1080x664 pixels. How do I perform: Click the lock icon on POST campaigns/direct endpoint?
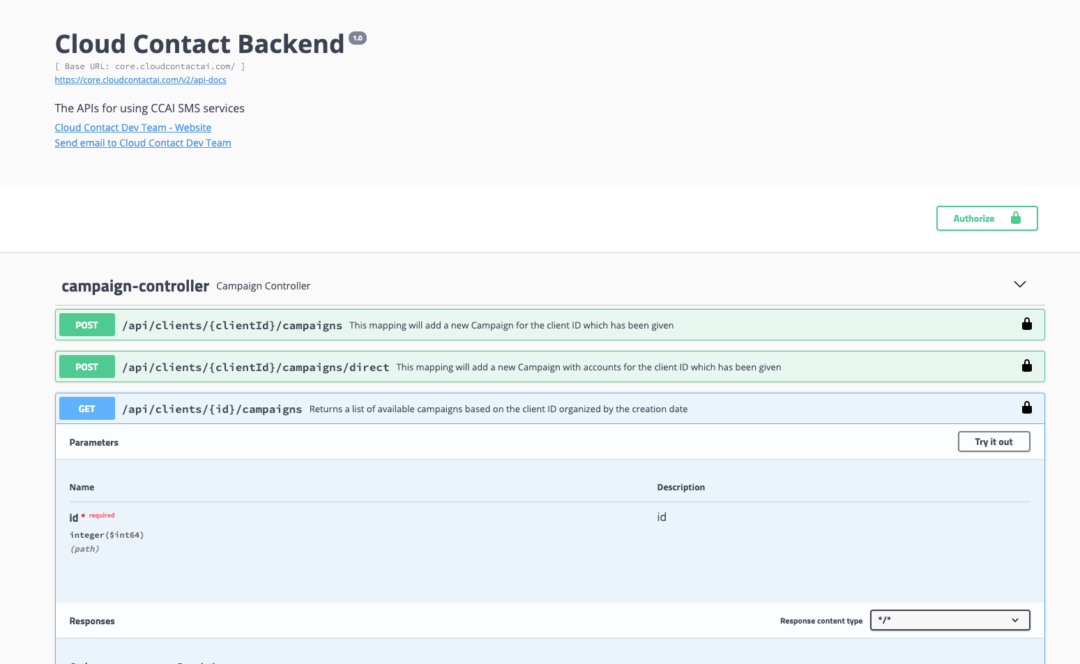click(1026, 365)
